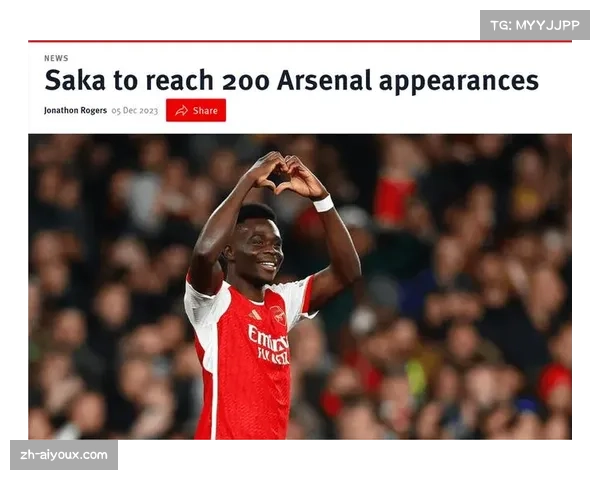Select the 05 Dec 2023 date
600x480 pixels.
(135, 111)
